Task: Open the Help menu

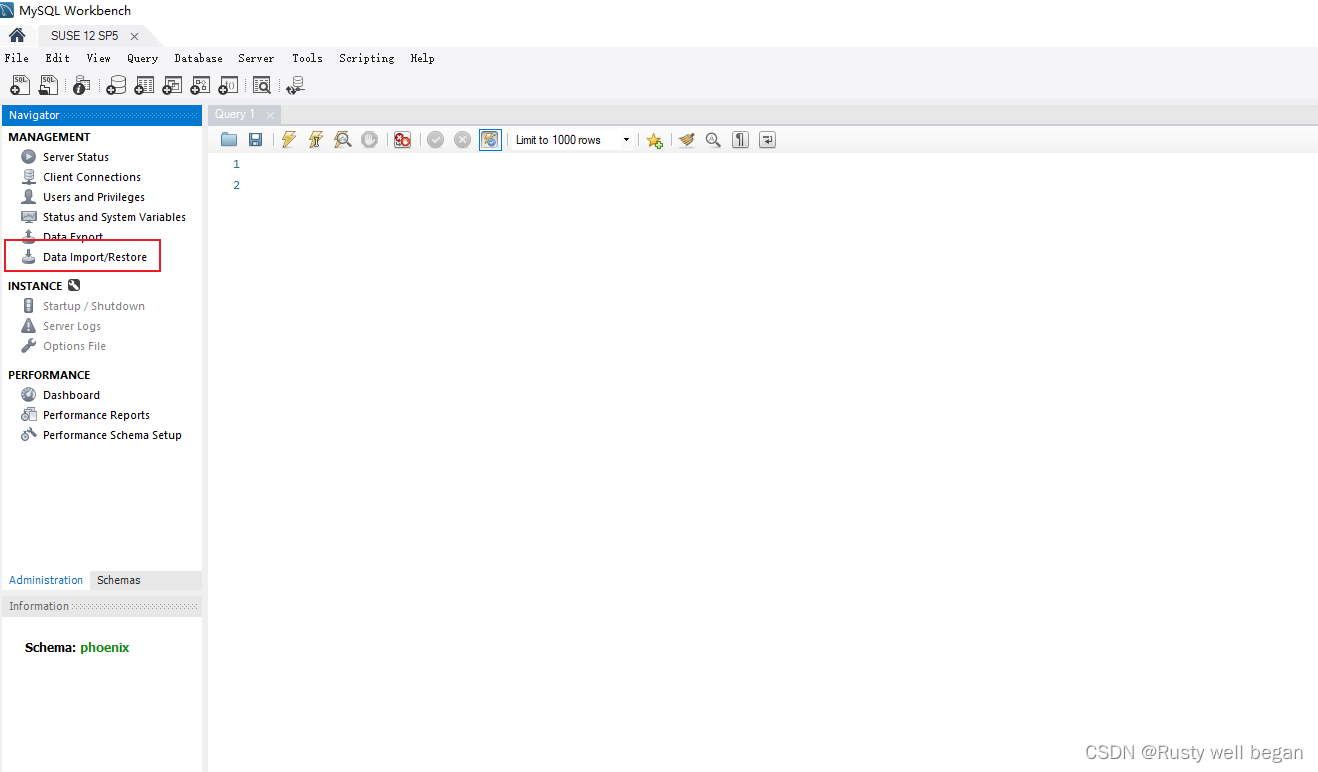Action: [x=422, y=58]
